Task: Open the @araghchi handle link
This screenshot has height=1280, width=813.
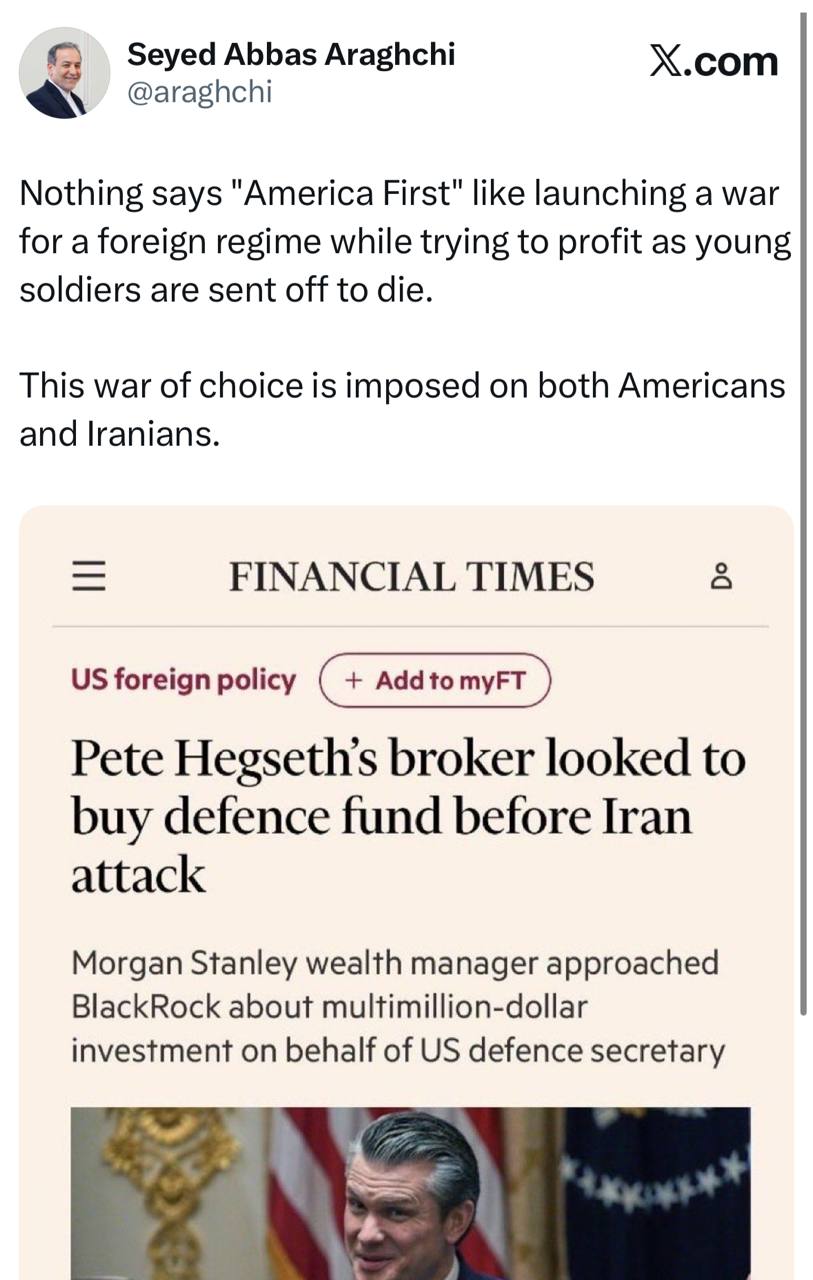Action: tap(199, 93)
